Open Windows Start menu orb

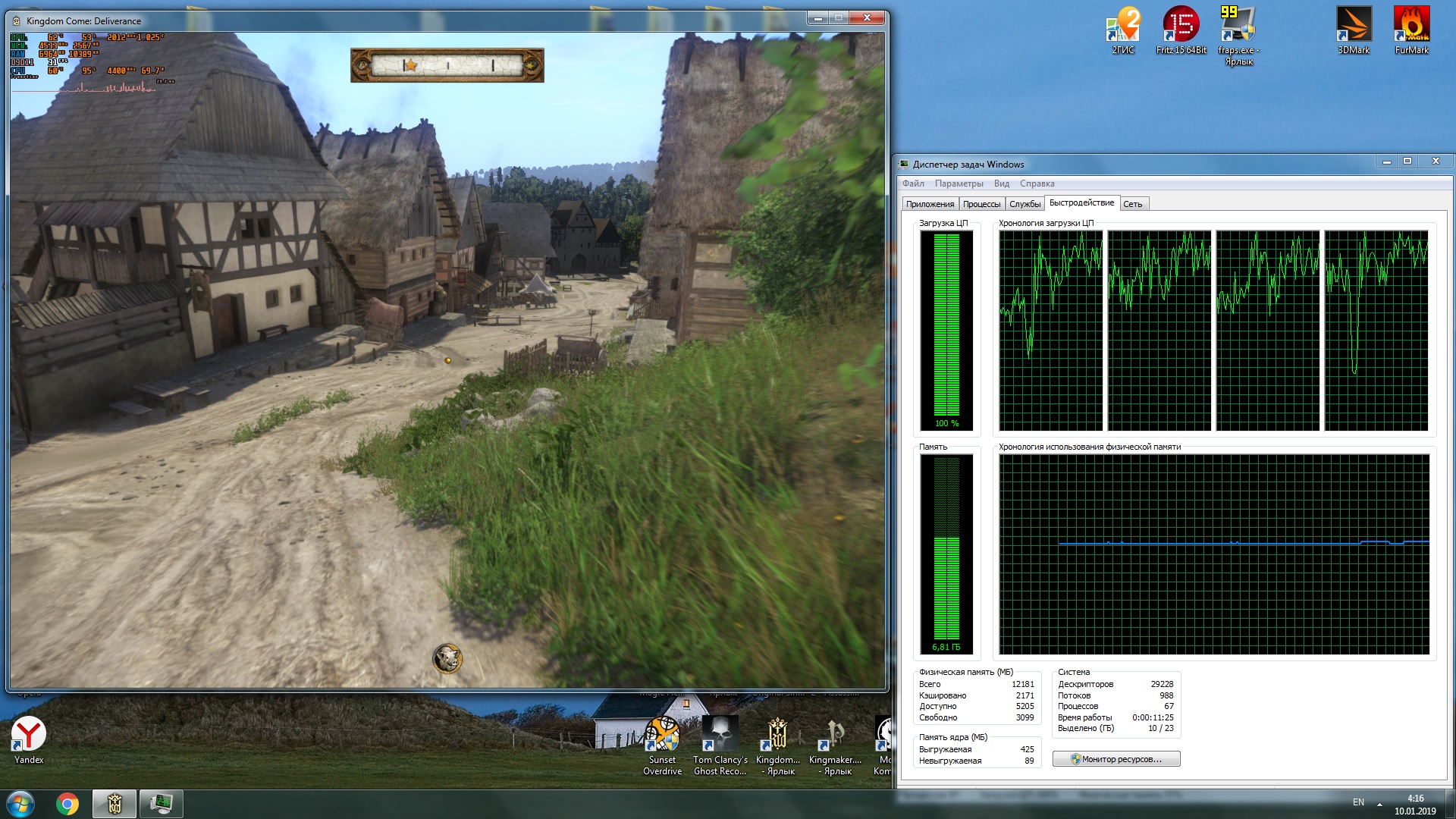[x=20, y=804]
